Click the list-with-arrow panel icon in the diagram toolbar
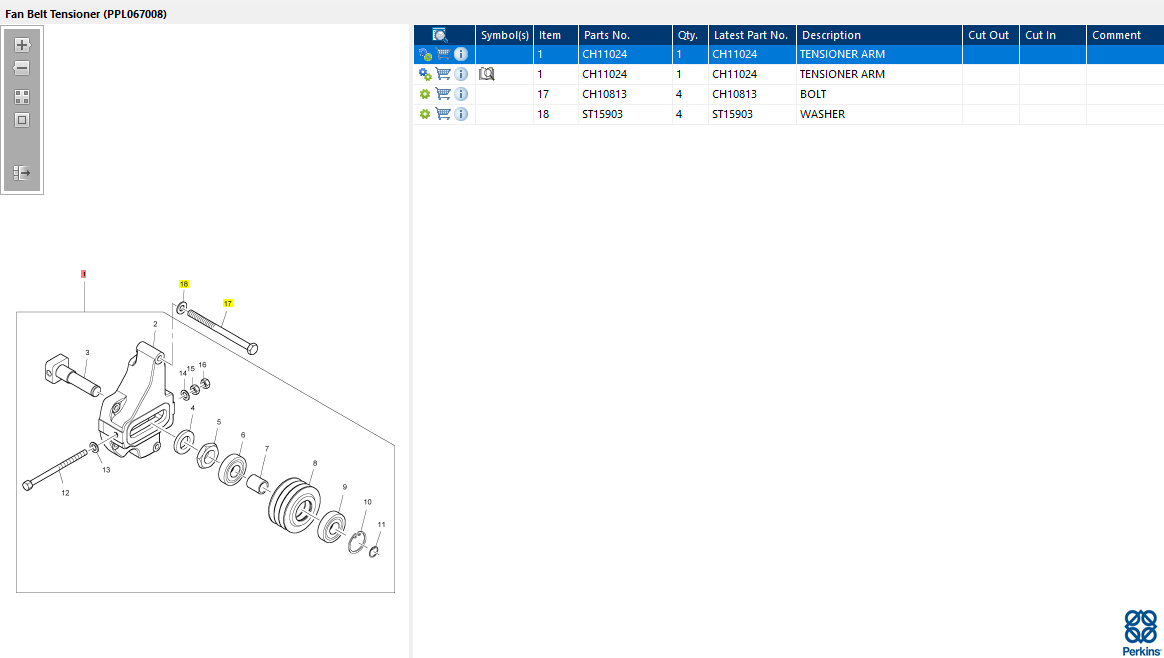This screenshot has width=1164, height=658. [x=22, y=173]
